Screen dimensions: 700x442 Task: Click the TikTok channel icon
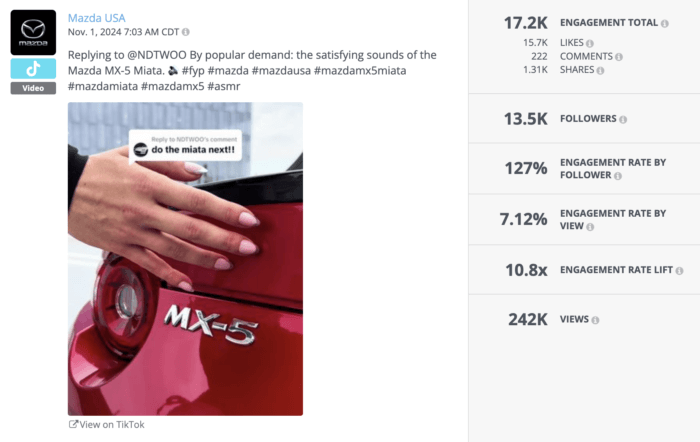[33, 69]
